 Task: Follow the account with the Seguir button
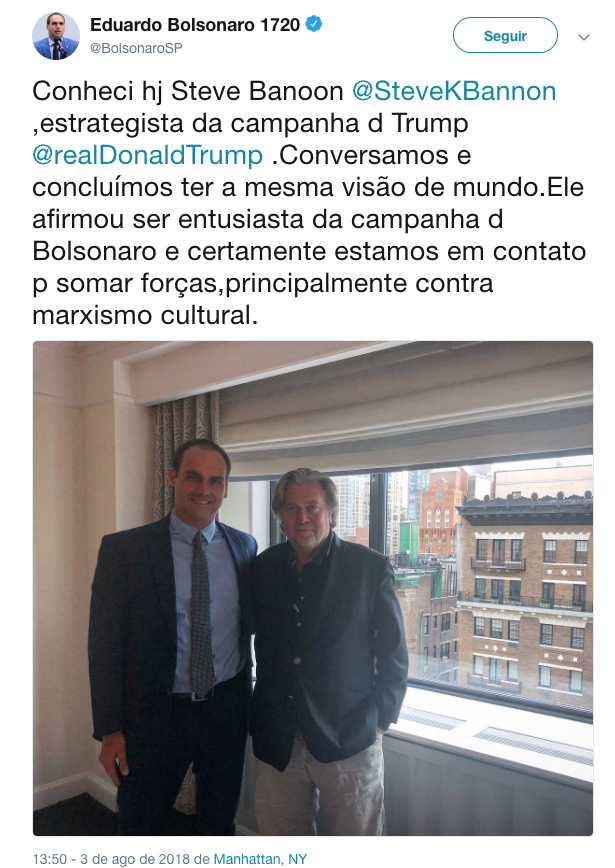[x=505, y=35]
